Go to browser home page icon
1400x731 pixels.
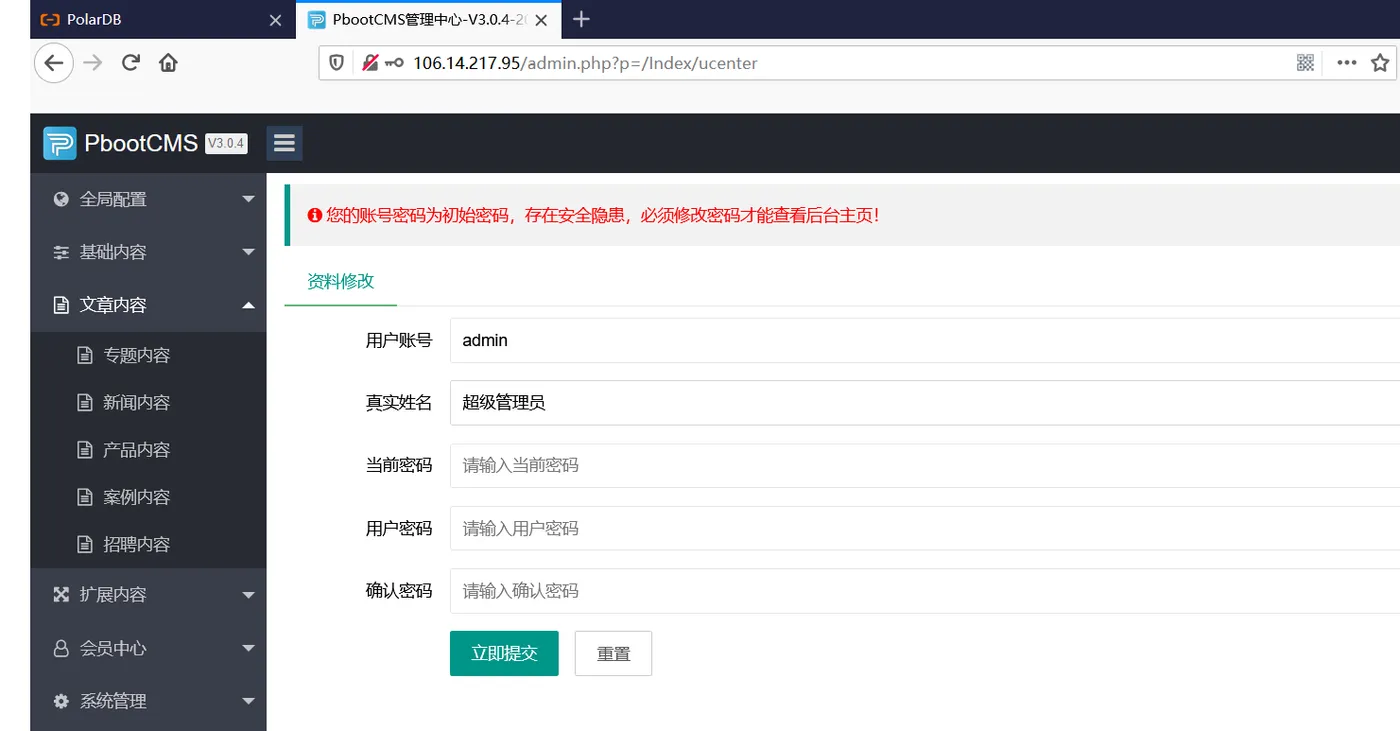[x=168, y=63]
